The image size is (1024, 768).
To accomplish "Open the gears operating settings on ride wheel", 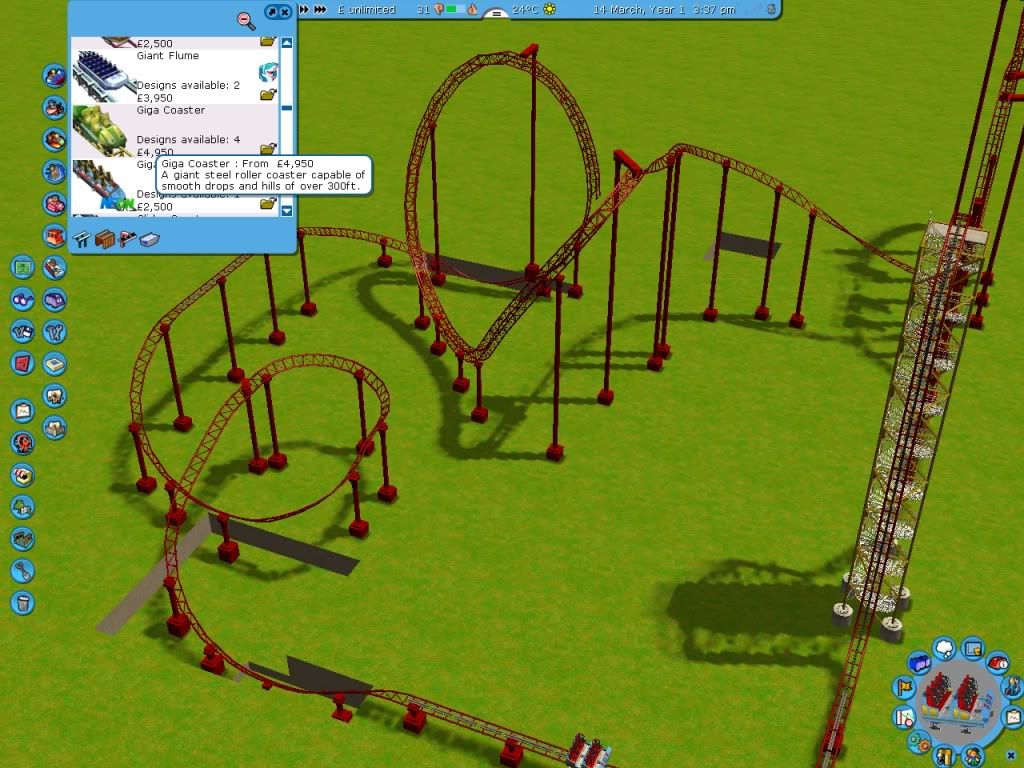I will coord(920,743).
